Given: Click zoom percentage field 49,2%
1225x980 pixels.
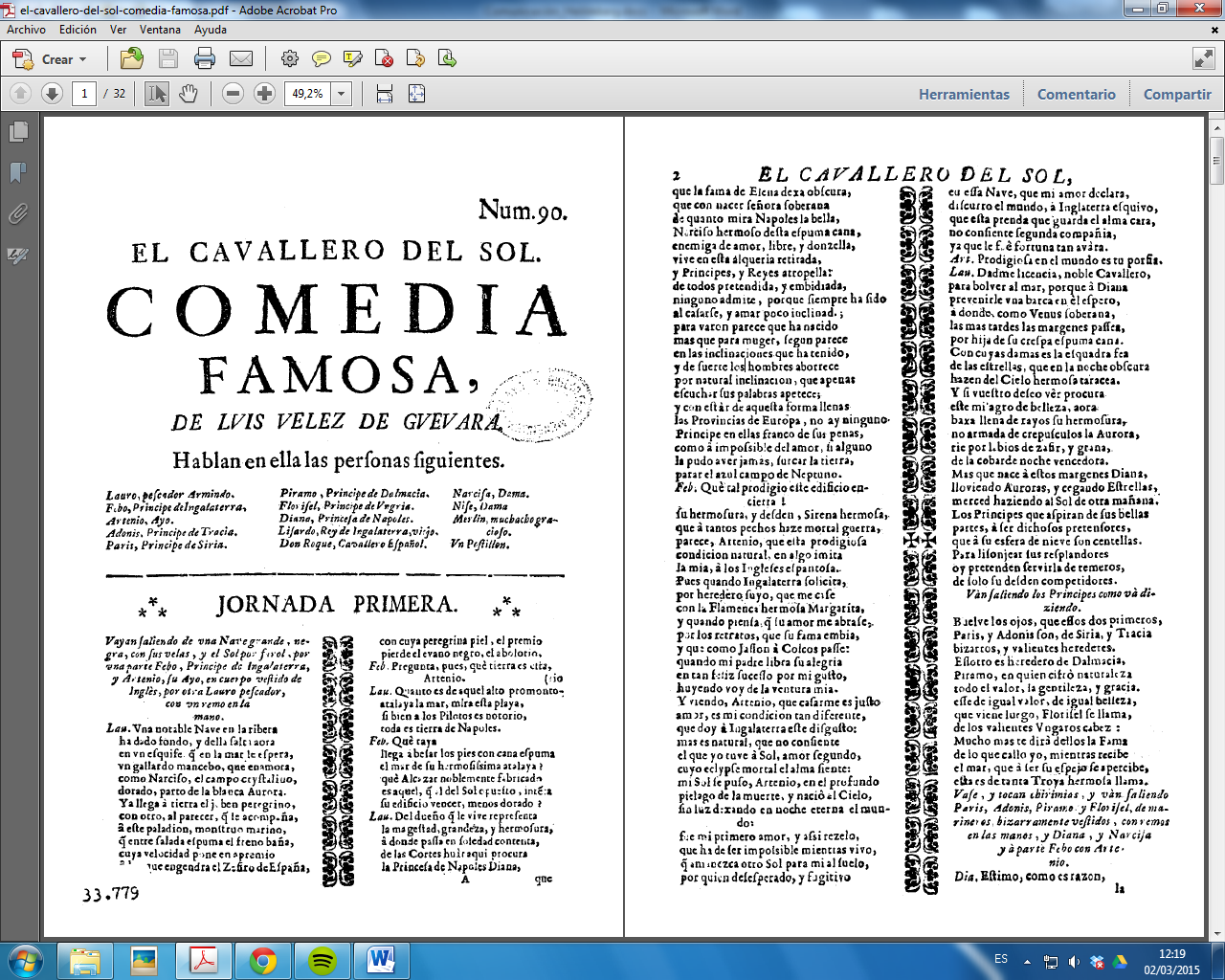Looking at the screenshot, I should [307, 94].
